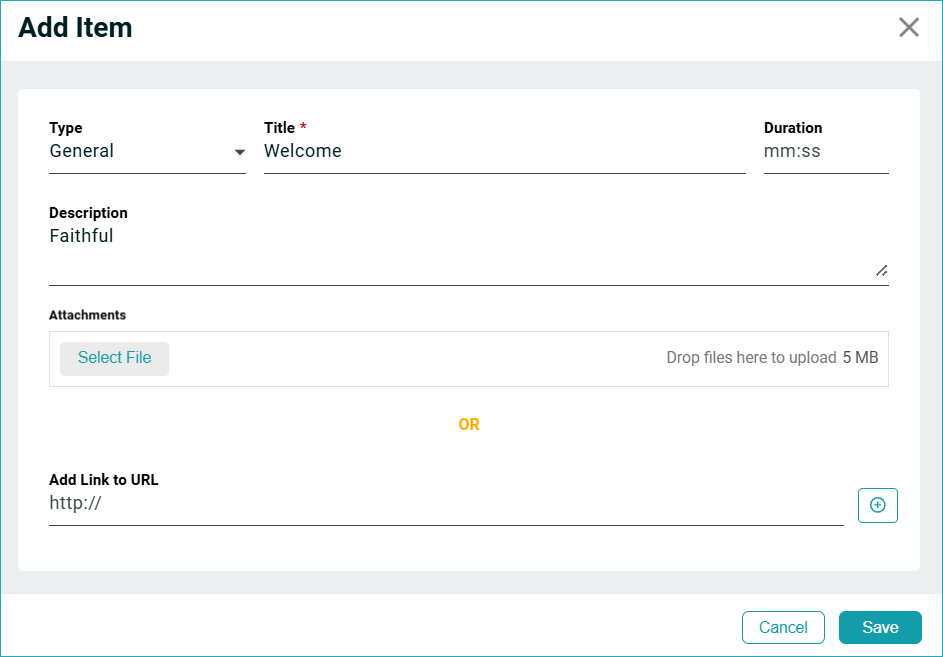Close the Add Item dialog
The height and width of the screenshot is (657, 943).
[908, 27]
